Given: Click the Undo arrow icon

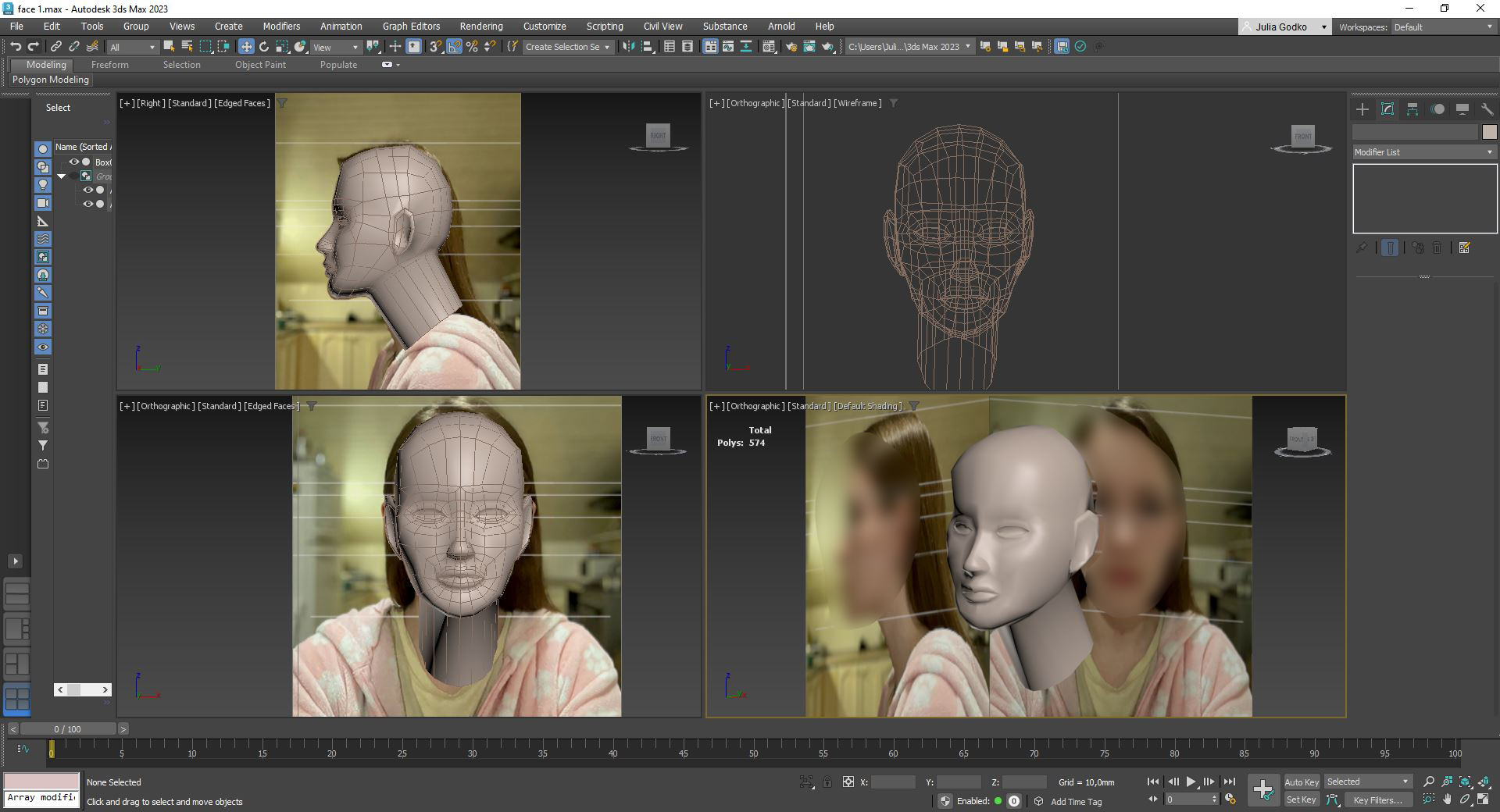Looking at the screenshot, I should point(15,47).
